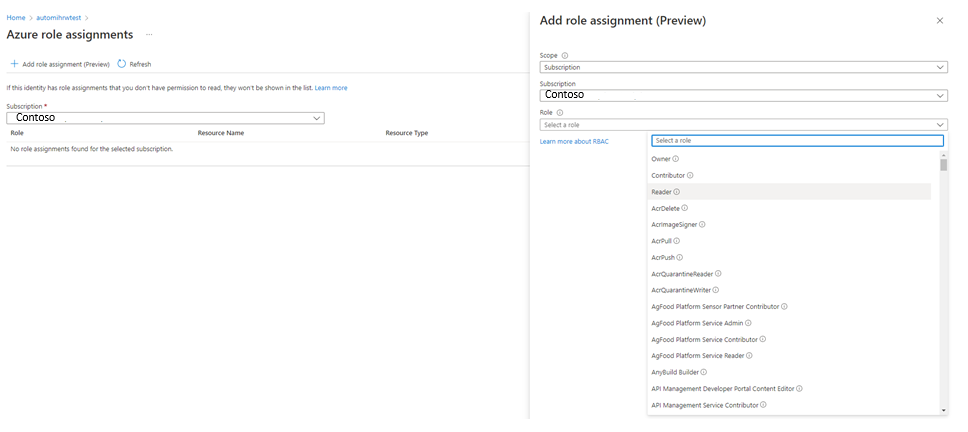Image resolution: width=968 pixels, height=432 pixels.
Task: Click the info icon next to Role label
Action: (x=559, y=113)
